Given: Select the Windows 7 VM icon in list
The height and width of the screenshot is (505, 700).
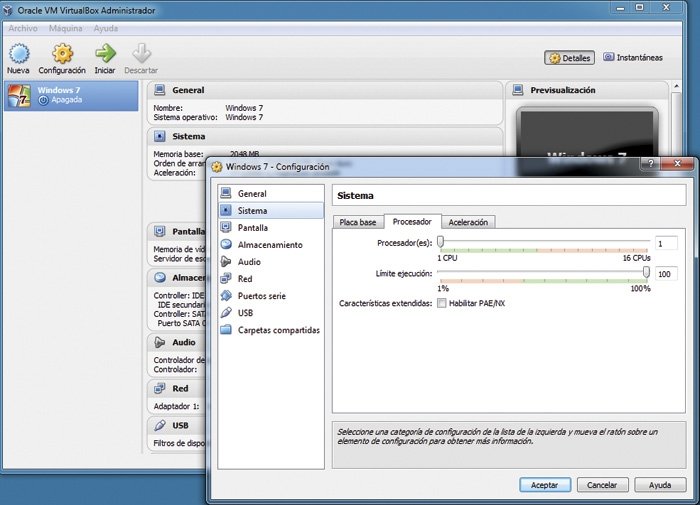Looking at the screenshot, I should (19, 95).
